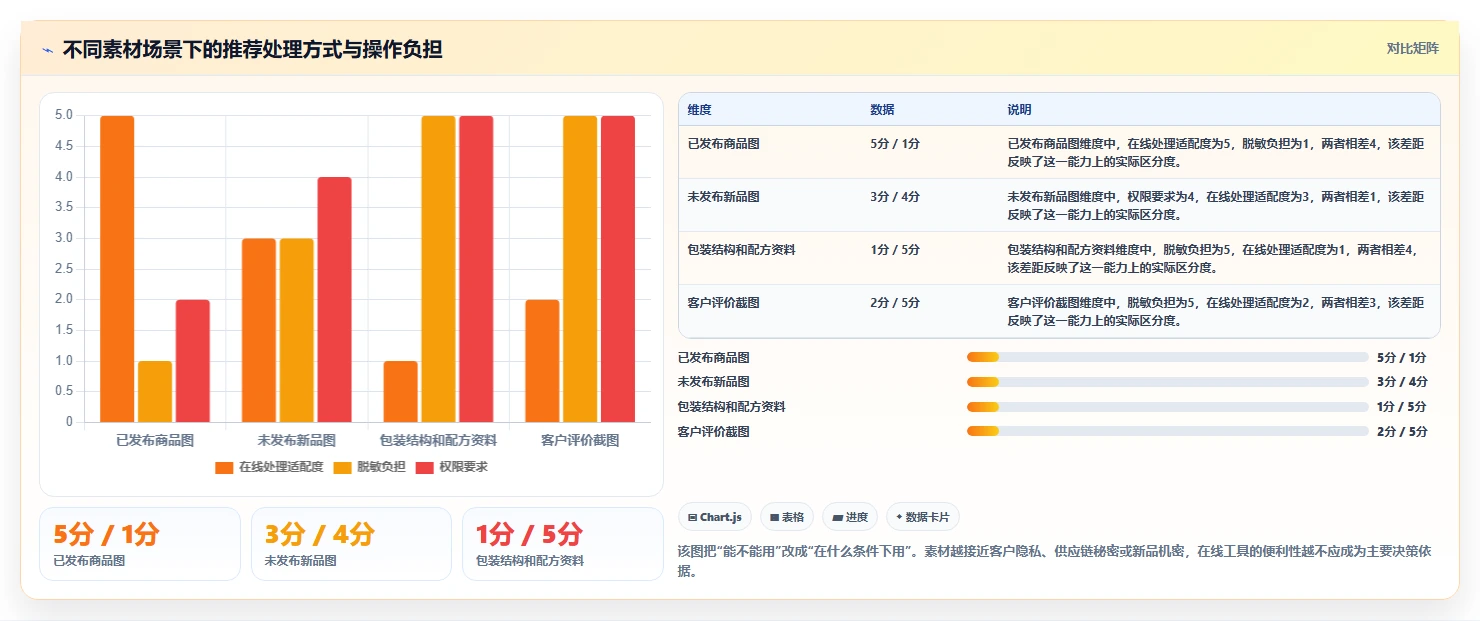Click the 未发布新品图 chart axis label
Screen dimensions: 1480x621
pyautogui.click(x=297, y=440)
